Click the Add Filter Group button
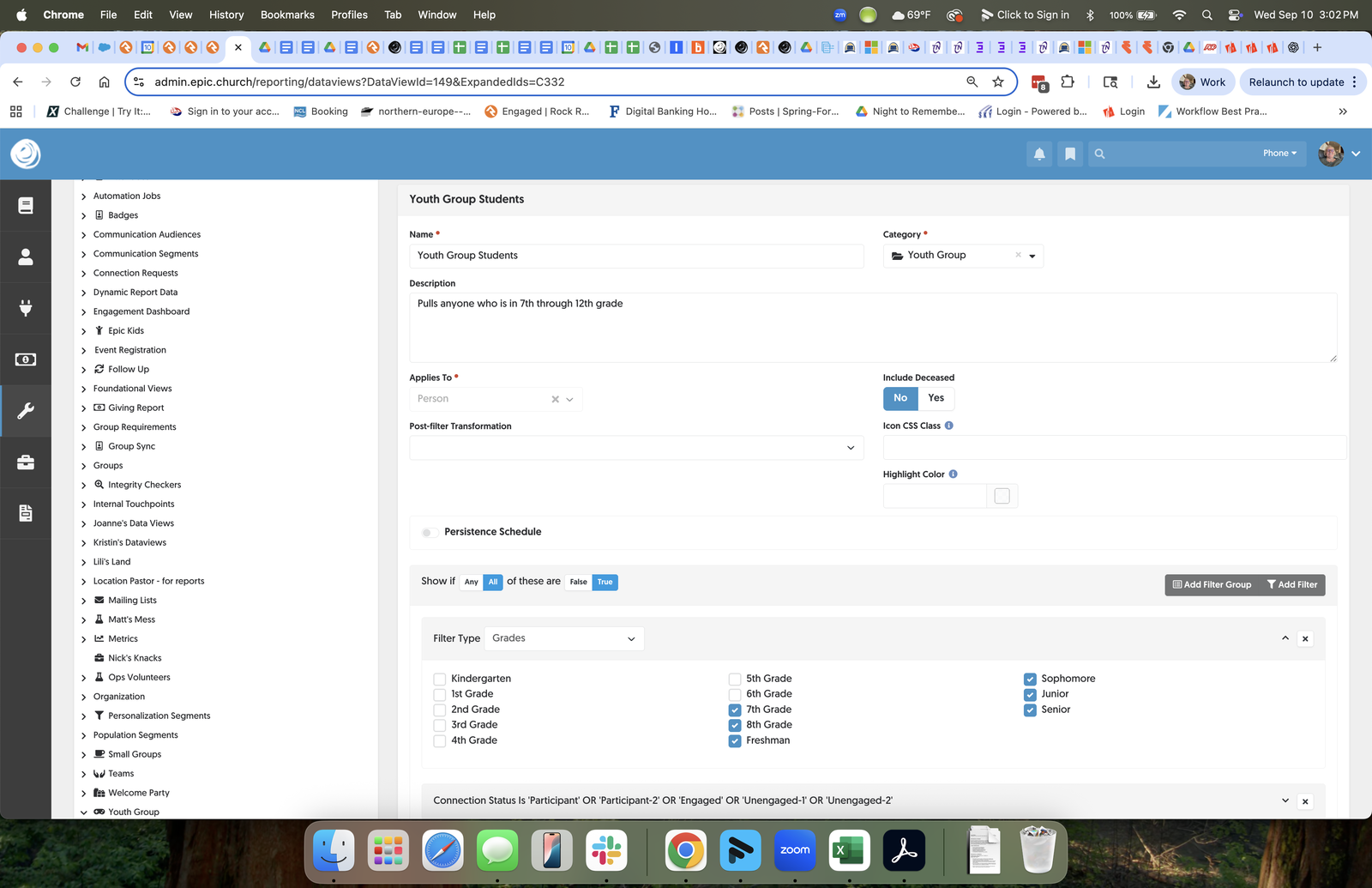 [x=1212, y=585]
